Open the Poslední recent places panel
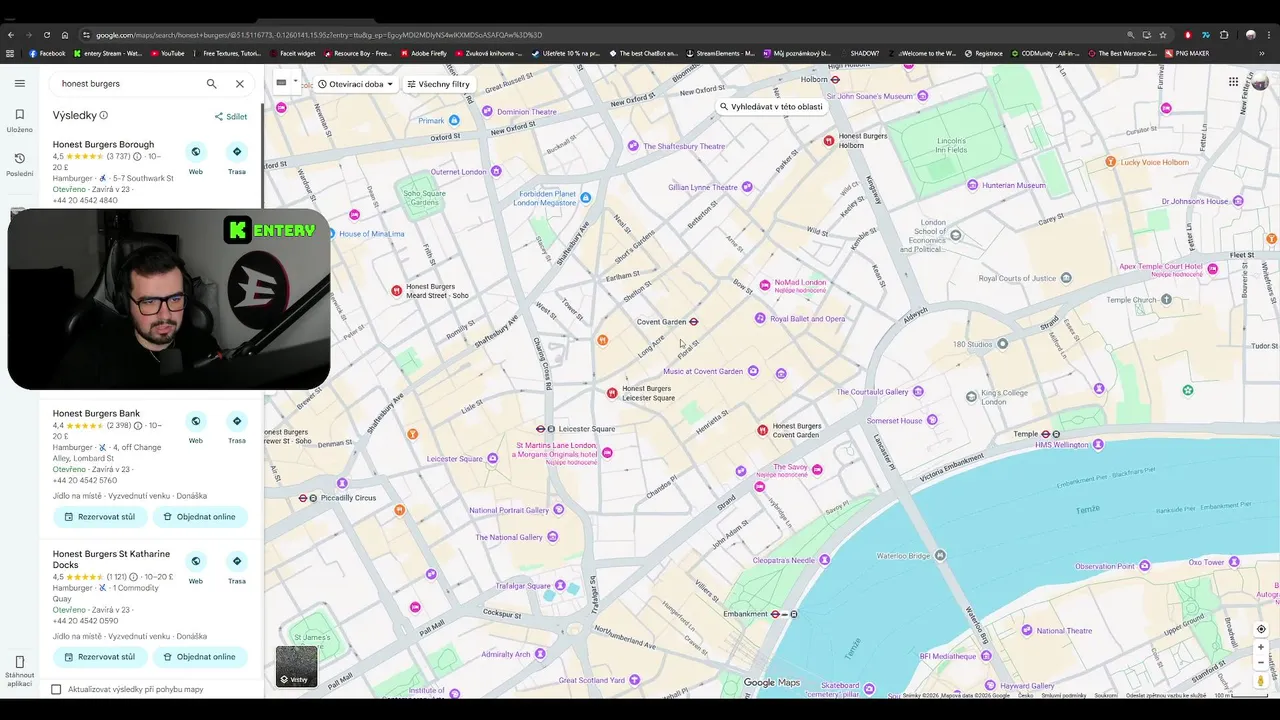 coord(19,164)
